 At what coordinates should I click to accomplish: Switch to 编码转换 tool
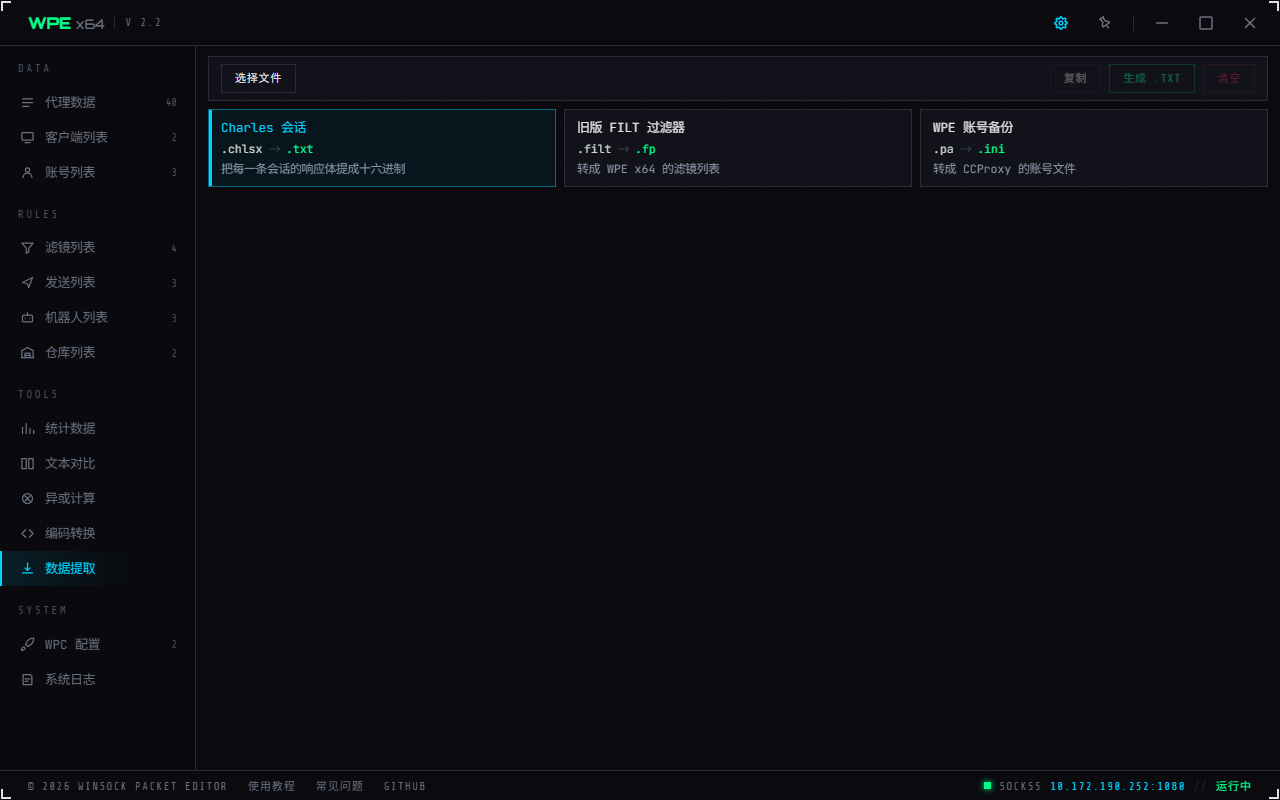tap(98, 533)
